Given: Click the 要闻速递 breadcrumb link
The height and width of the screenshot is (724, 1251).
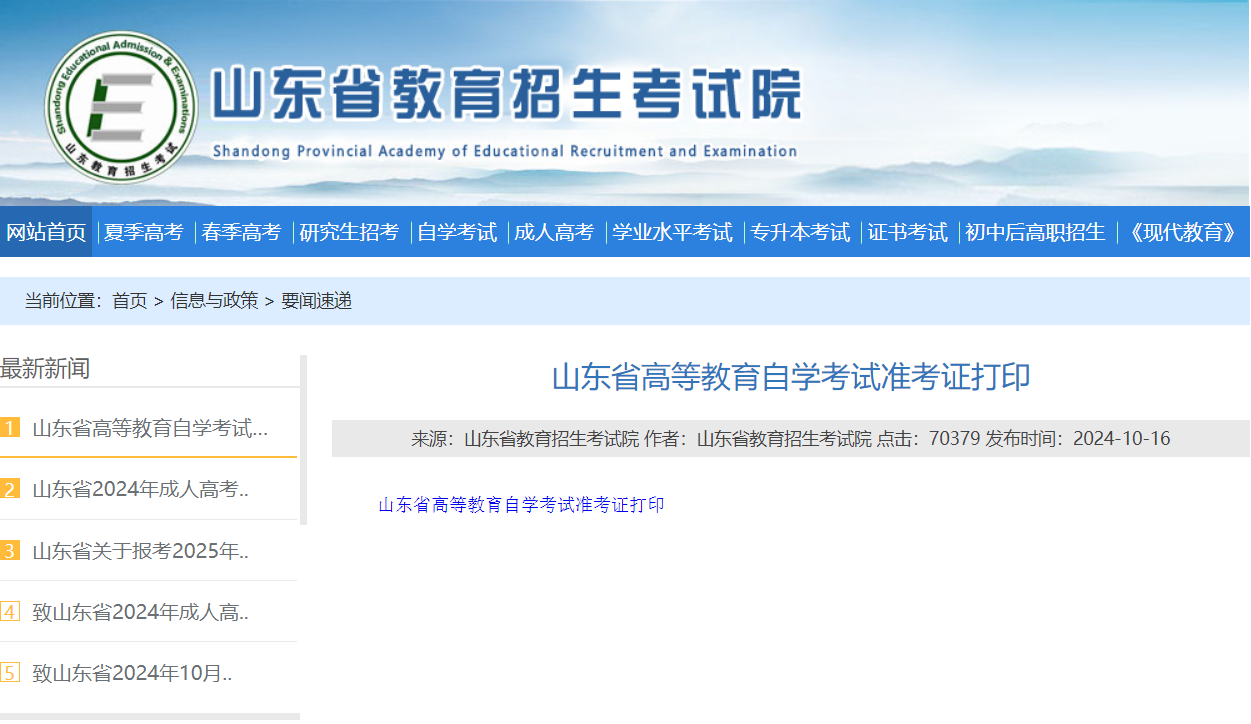Looking at the screenshot, I should (x=316, y=301).
